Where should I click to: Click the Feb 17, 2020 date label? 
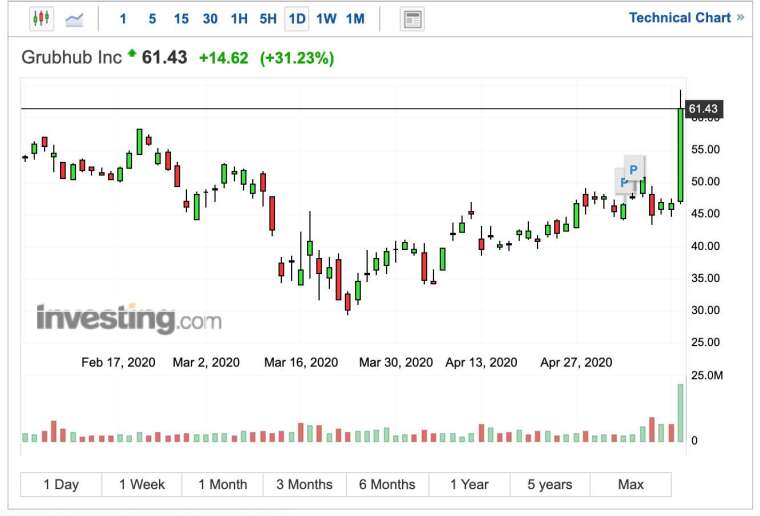click(x=118, y=362)
